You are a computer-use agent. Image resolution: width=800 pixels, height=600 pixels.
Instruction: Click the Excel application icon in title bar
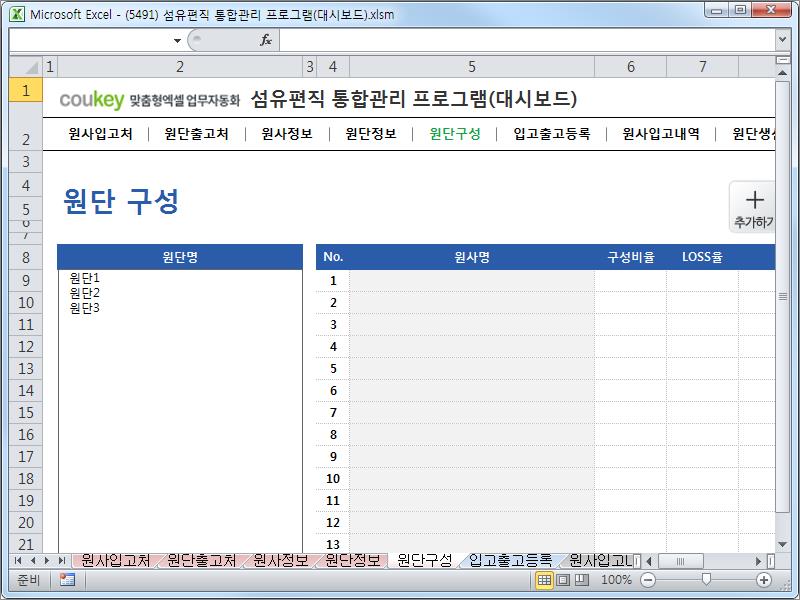coord(17,14)
